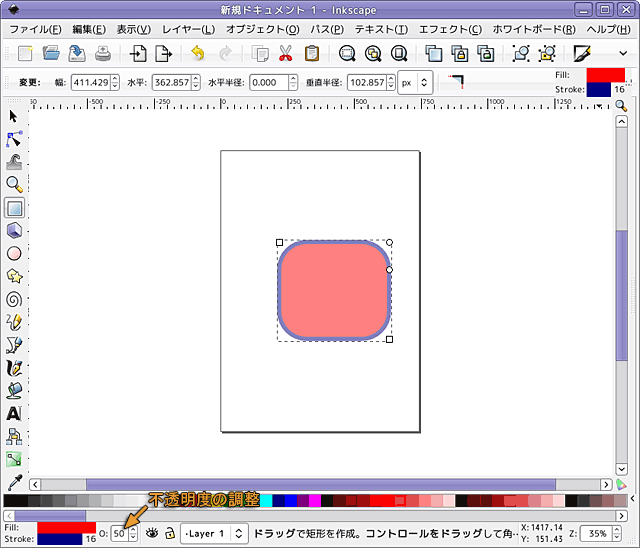Toggle the layer lock icon
Screen dimensions: 640x548
pyautogui.click(x=169, y=534)
